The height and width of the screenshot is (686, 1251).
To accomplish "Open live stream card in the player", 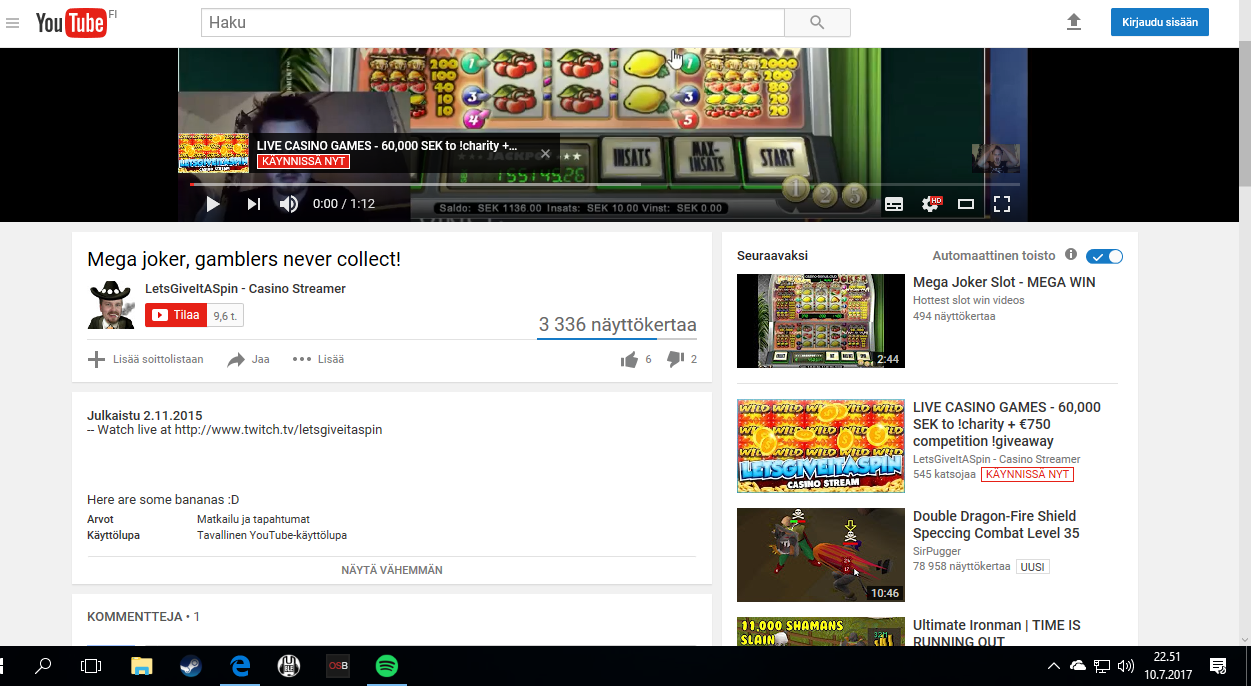I will (x=368, y=153).
